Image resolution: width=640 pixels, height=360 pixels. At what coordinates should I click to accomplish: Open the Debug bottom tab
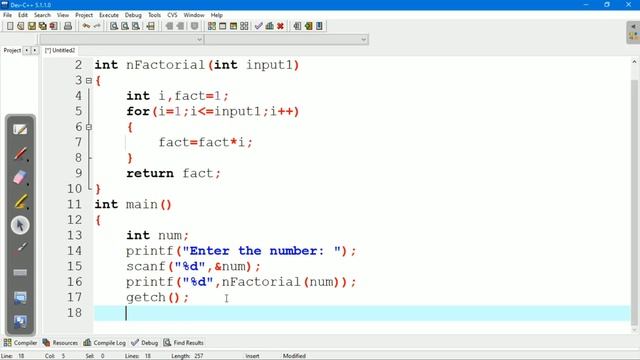[x=144, y=342]
